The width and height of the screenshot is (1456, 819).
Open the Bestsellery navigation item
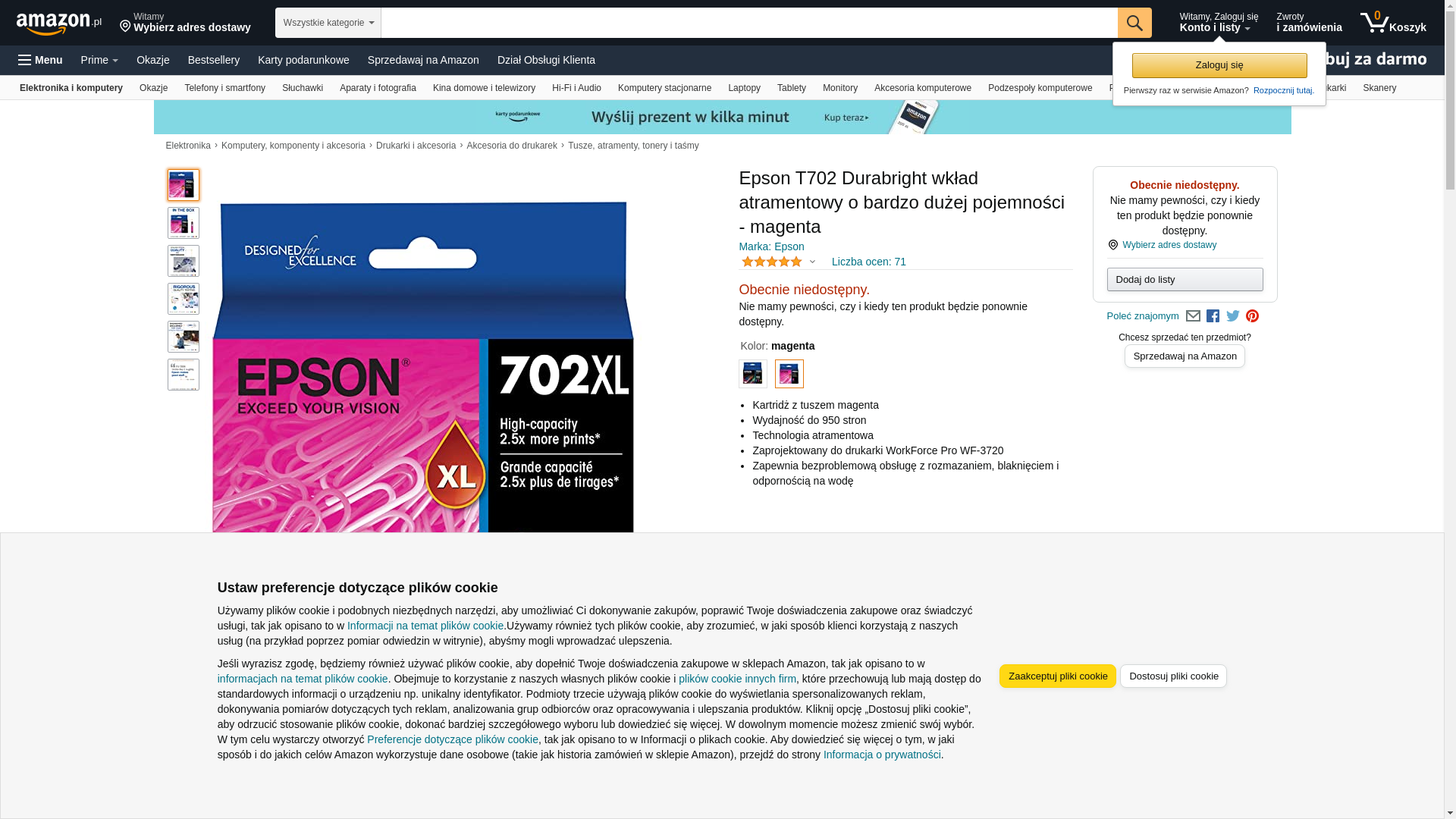click(x=214, y=60)
